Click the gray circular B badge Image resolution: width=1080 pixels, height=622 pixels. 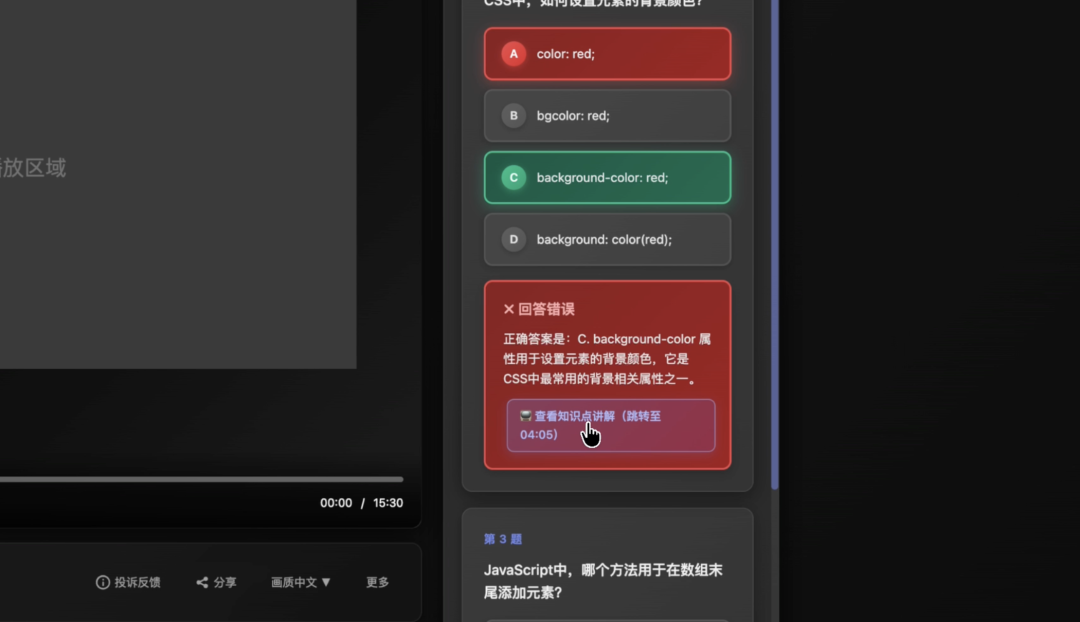pos(513,116)
